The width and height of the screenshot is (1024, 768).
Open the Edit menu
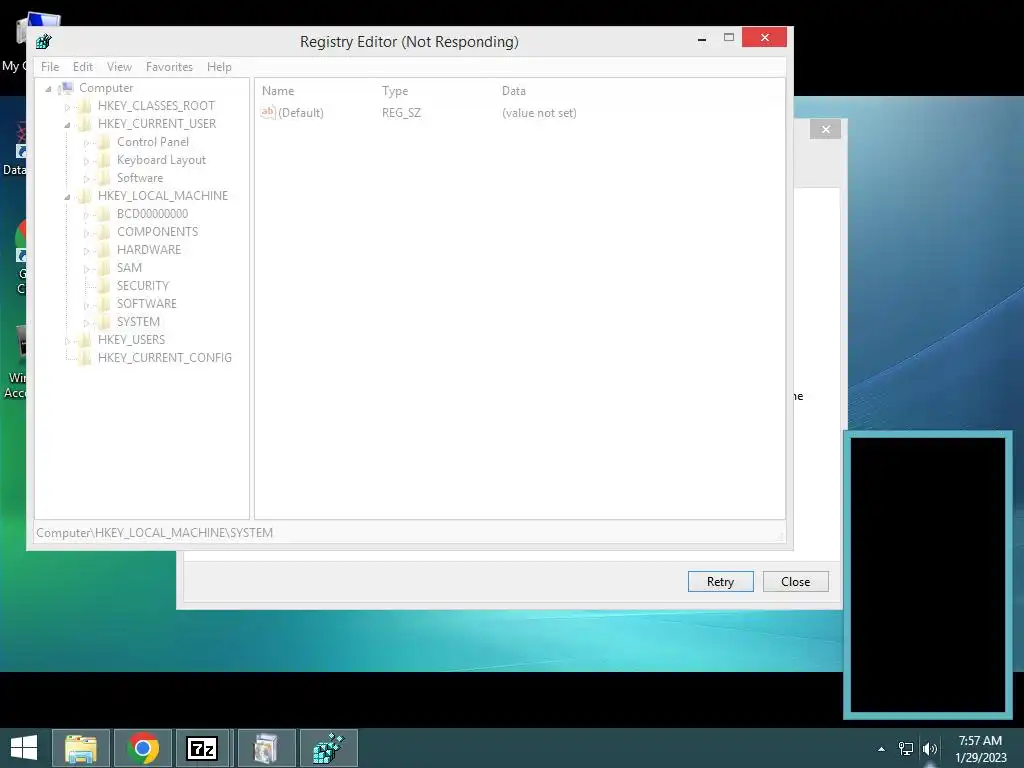tap(82, 67)
